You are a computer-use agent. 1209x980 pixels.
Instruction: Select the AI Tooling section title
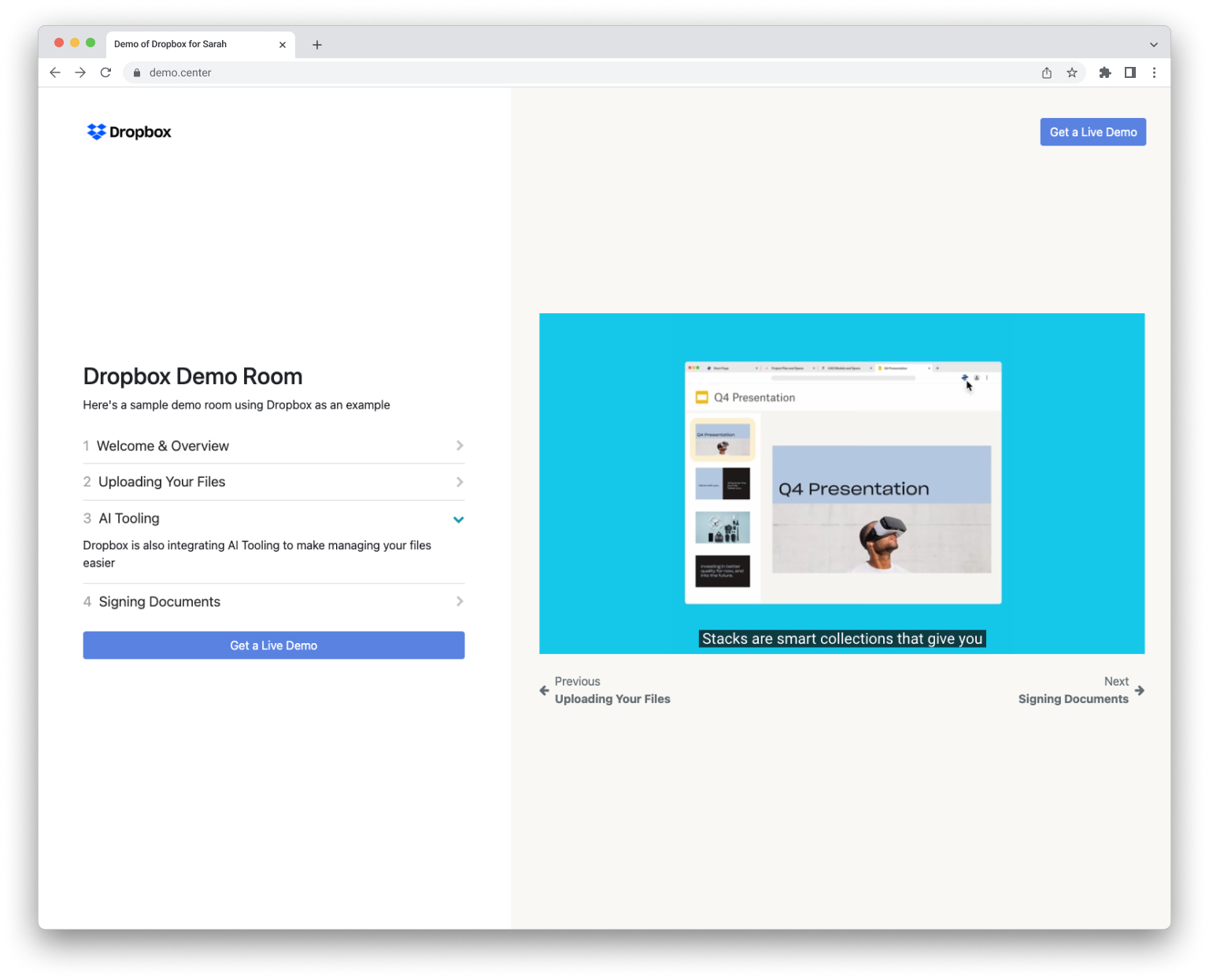[129, 518]
